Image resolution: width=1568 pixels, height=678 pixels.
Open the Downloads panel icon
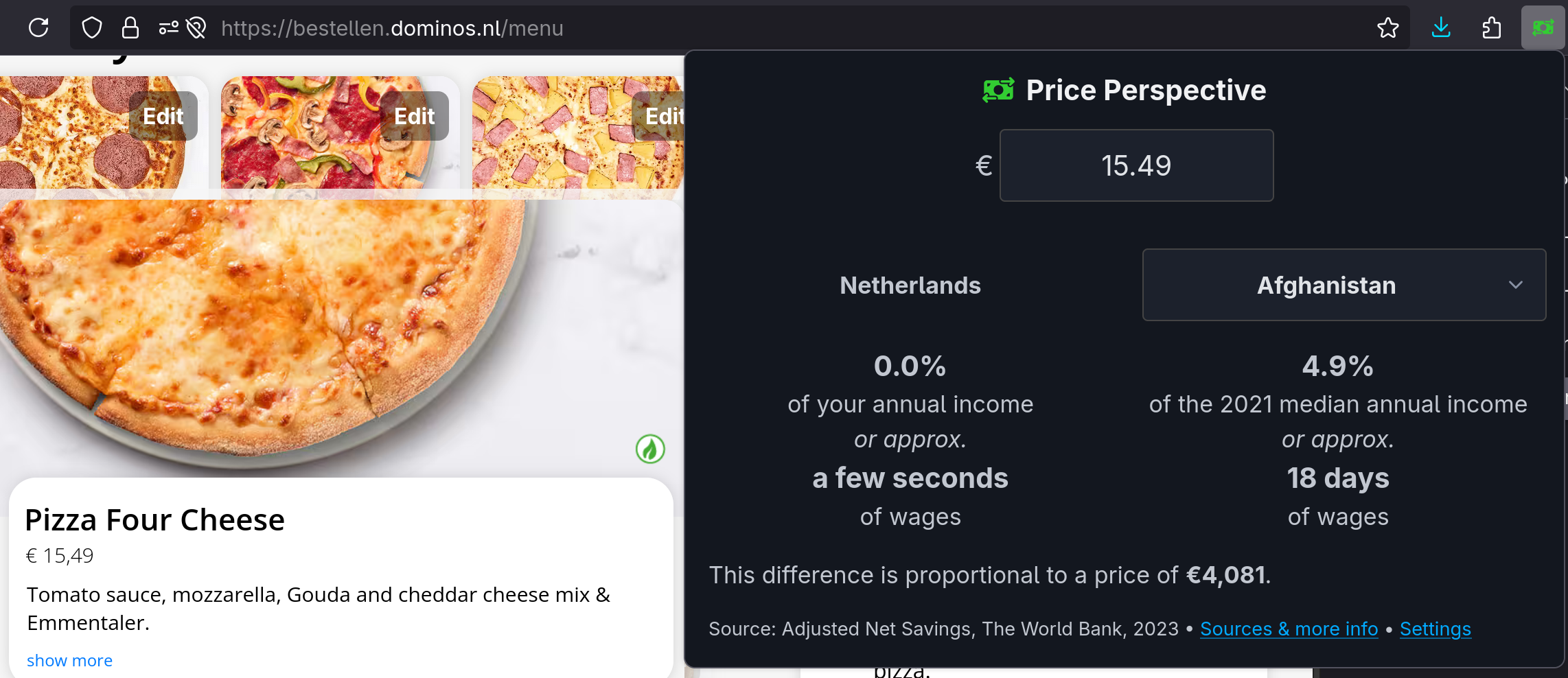1440,28
